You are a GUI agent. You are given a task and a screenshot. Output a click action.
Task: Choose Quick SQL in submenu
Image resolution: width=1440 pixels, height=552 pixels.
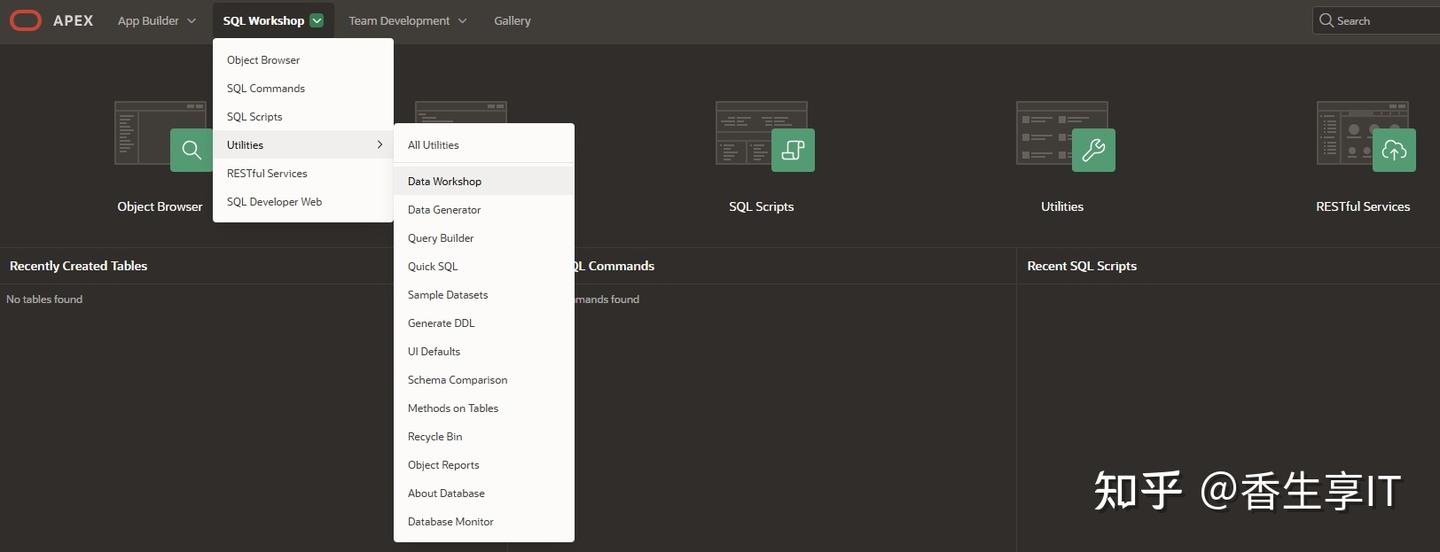pyautogui.click(x=484, y=266)
